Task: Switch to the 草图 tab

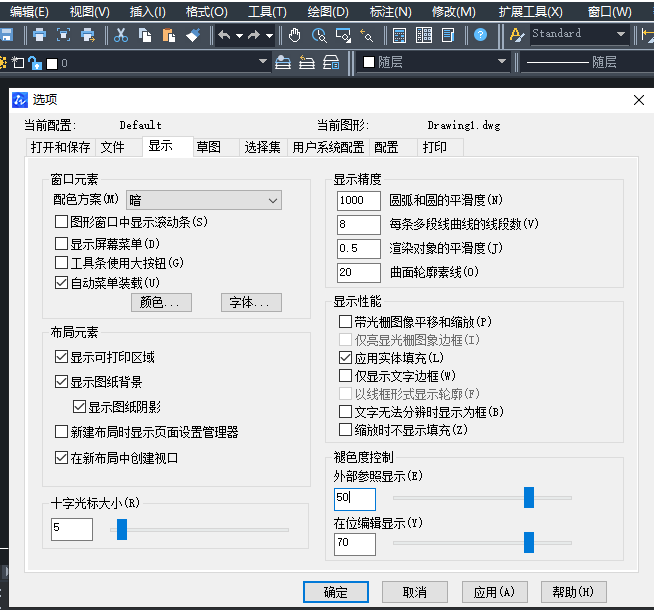Action: (208, 147)
